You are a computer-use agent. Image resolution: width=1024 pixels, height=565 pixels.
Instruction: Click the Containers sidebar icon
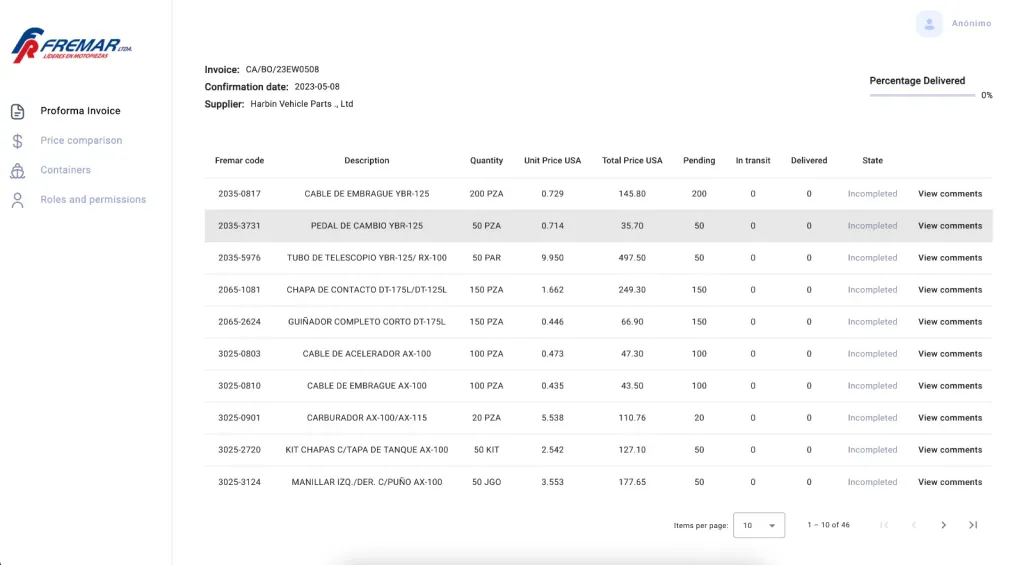[x=18, y=170]
